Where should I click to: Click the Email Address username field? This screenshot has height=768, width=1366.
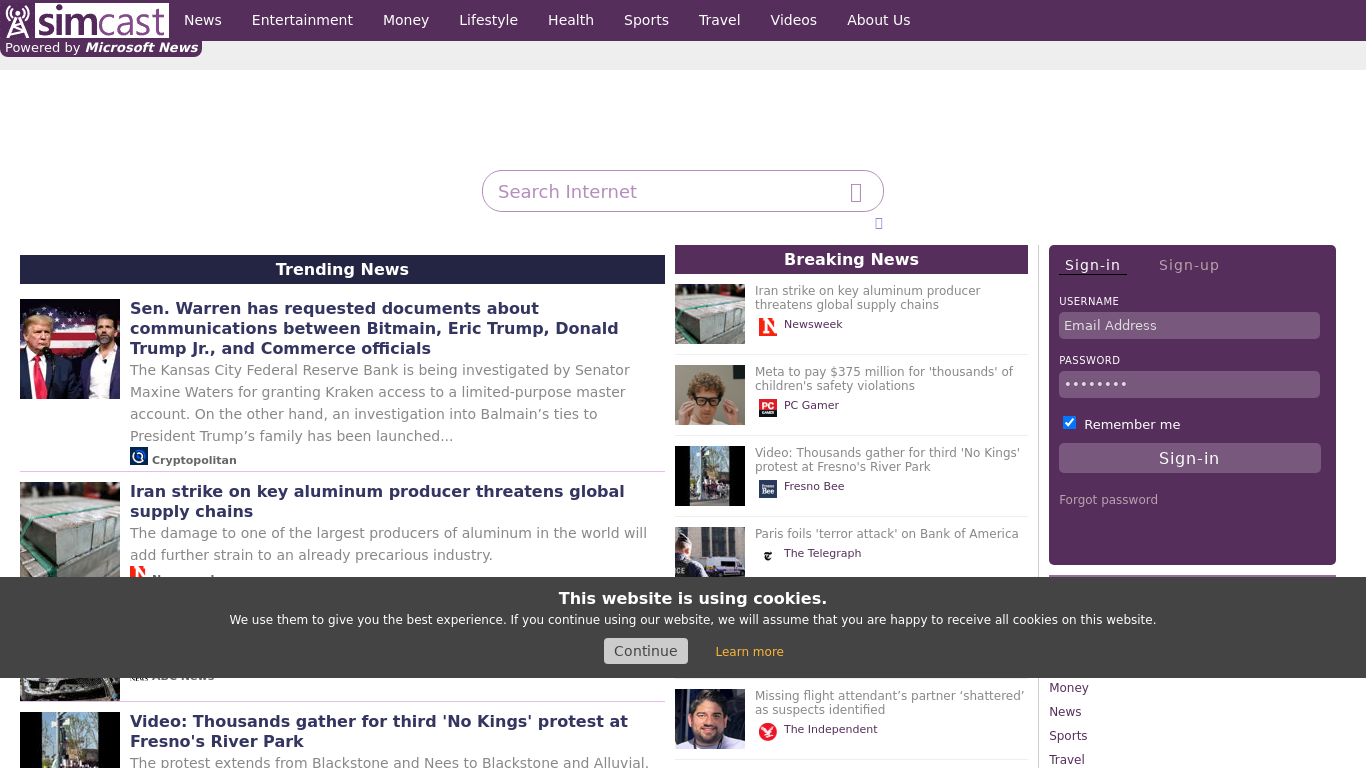(1188, 326)
